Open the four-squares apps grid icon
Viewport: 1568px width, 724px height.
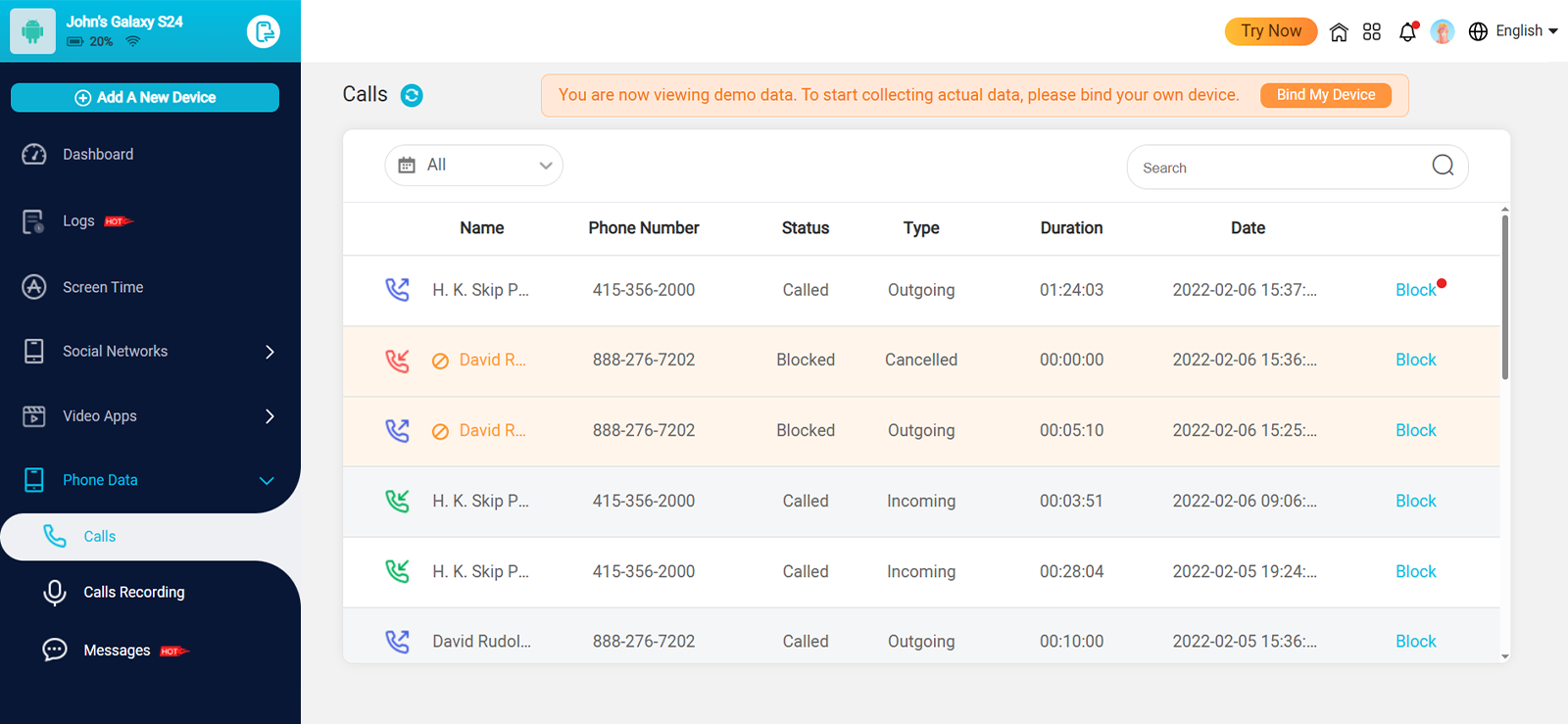[1372, 31]
